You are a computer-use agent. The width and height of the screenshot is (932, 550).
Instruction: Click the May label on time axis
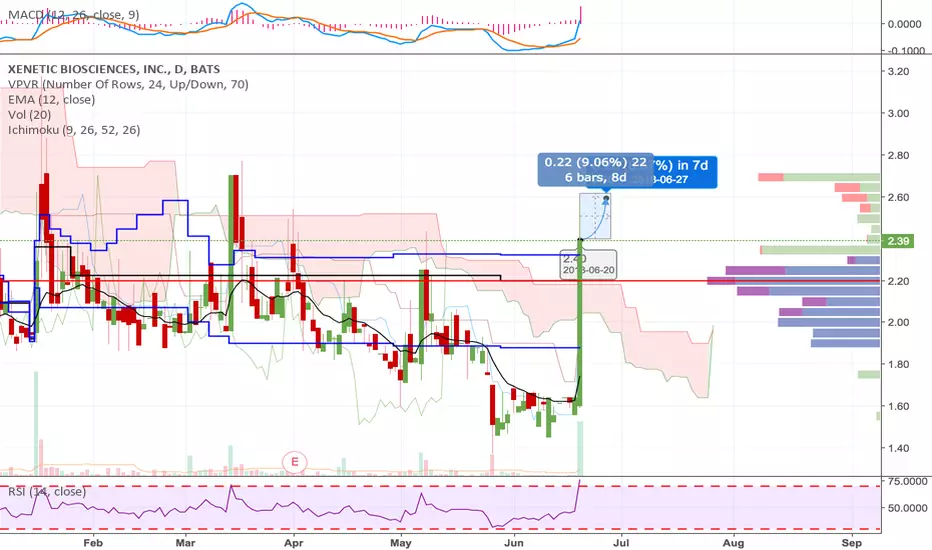point(401,543)
